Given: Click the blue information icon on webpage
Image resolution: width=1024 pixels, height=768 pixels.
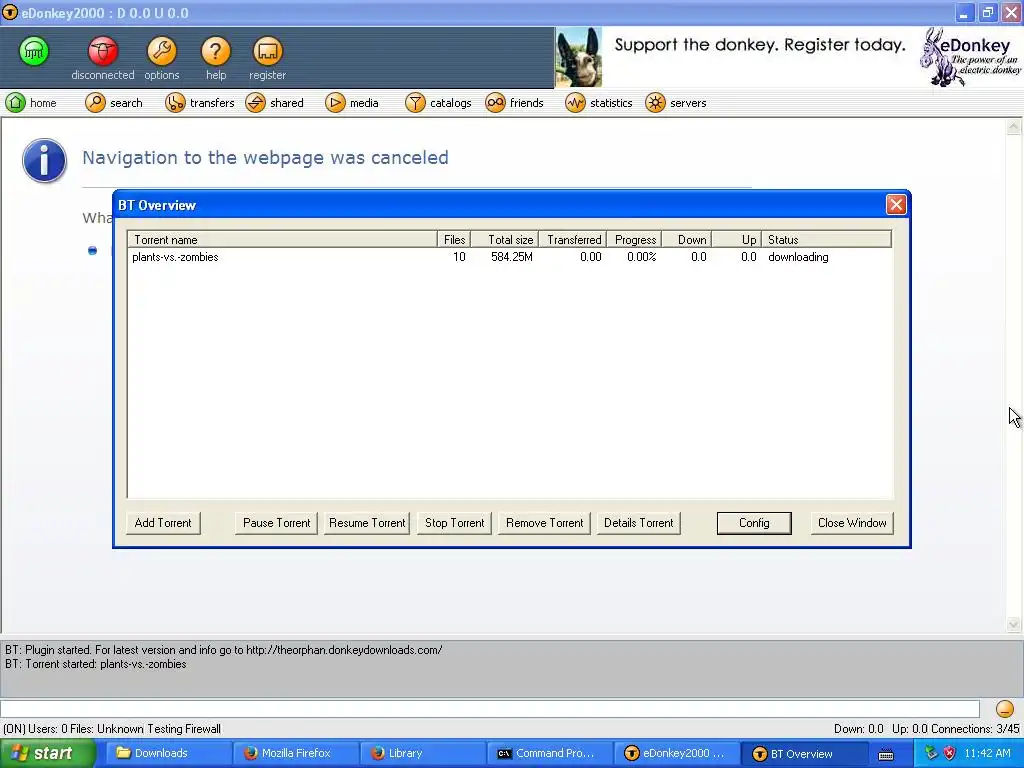Looking at the screenshot, I should [44, 160].
